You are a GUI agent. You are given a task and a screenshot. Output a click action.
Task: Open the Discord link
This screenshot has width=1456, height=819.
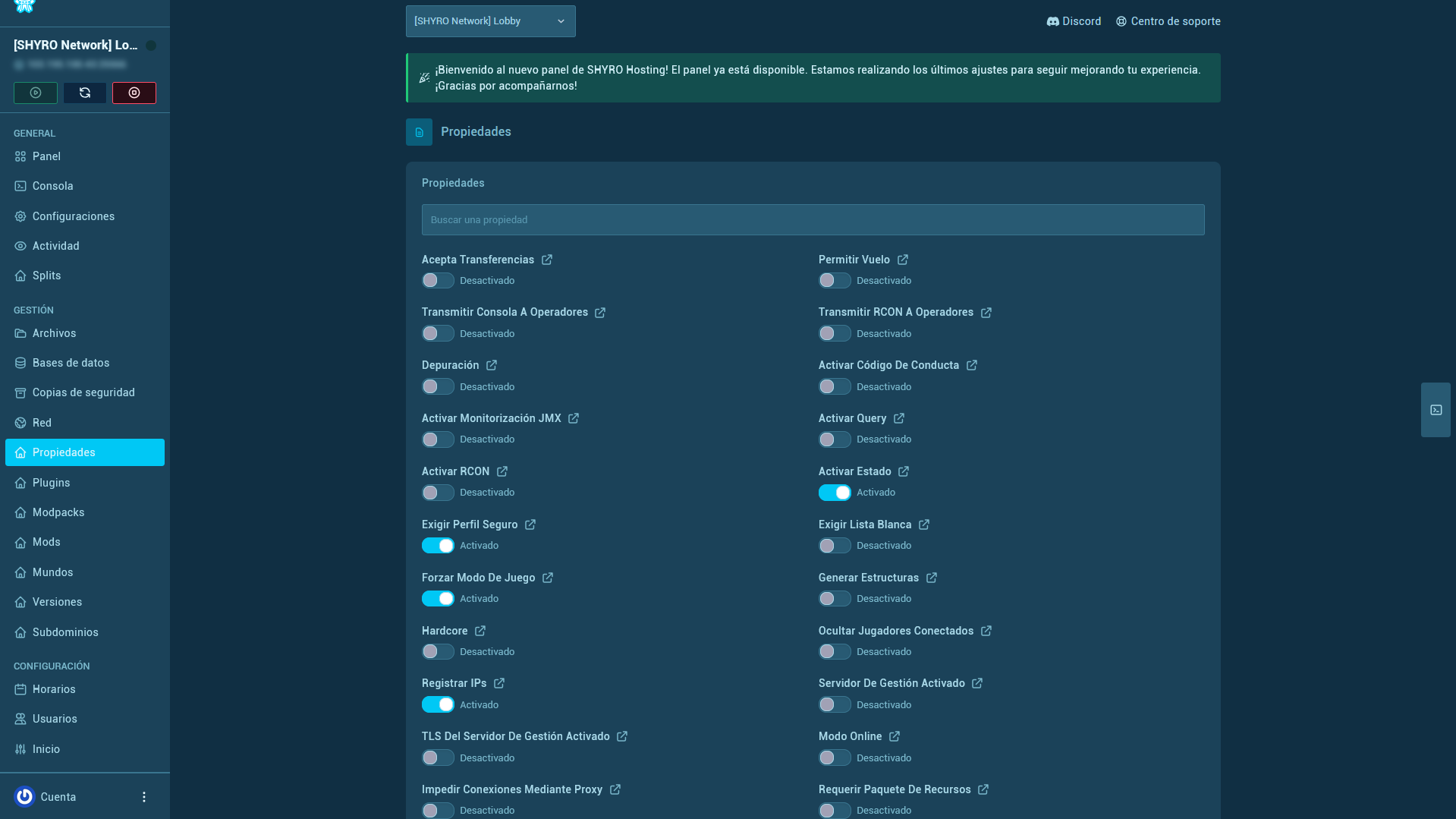click(x=1074, y=21)
